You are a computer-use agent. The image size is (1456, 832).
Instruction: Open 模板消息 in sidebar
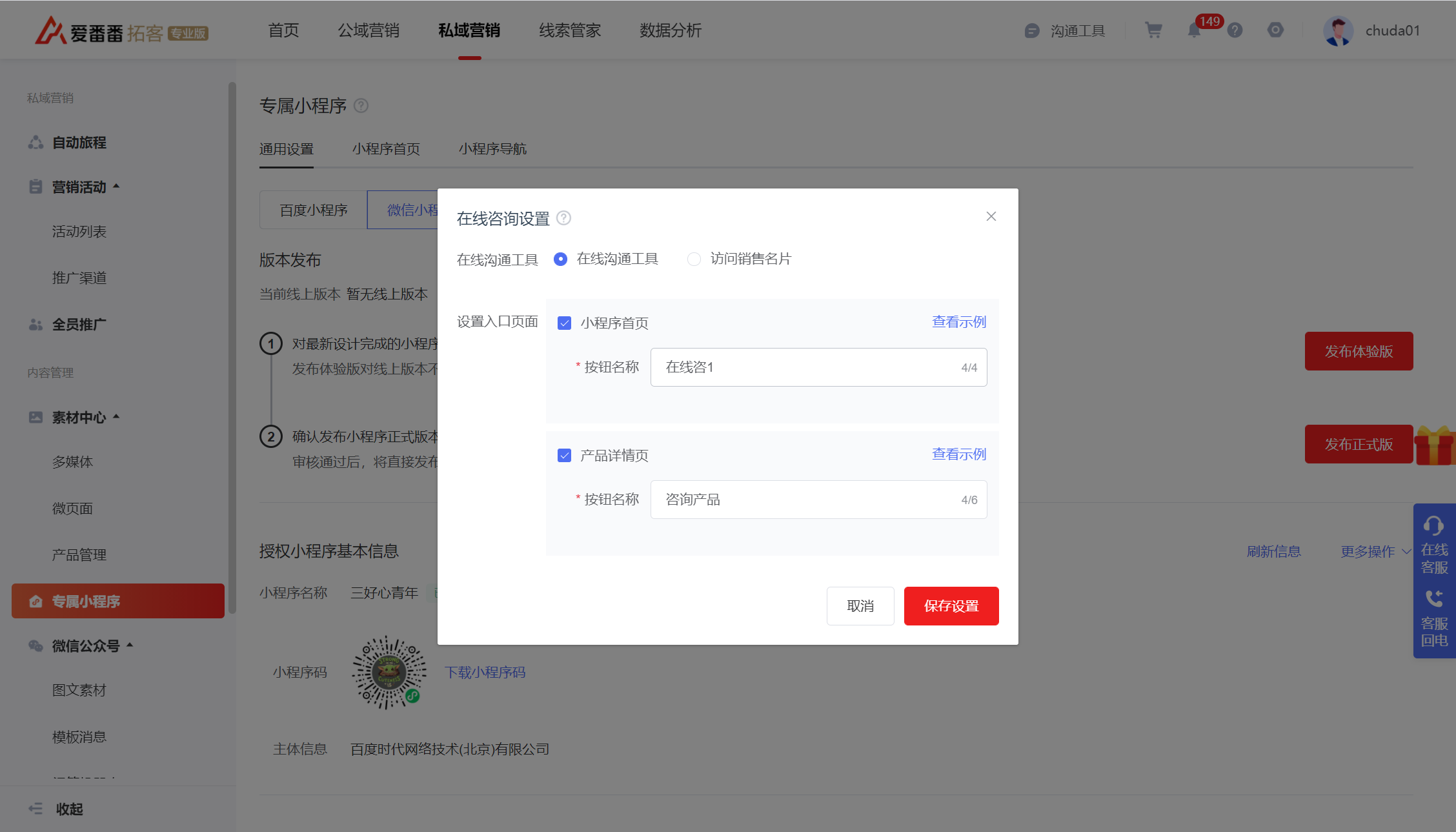79,736
